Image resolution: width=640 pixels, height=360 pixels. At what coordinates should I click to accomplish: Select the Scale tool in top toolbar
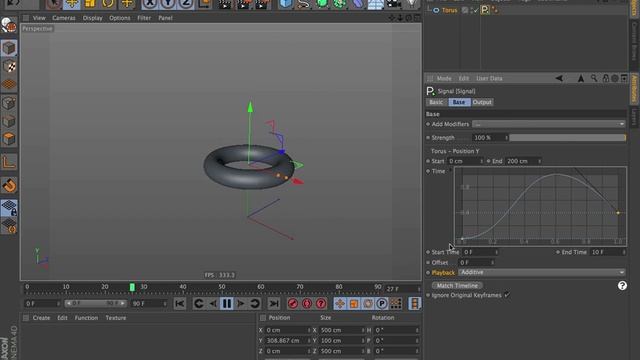[90, 4]
